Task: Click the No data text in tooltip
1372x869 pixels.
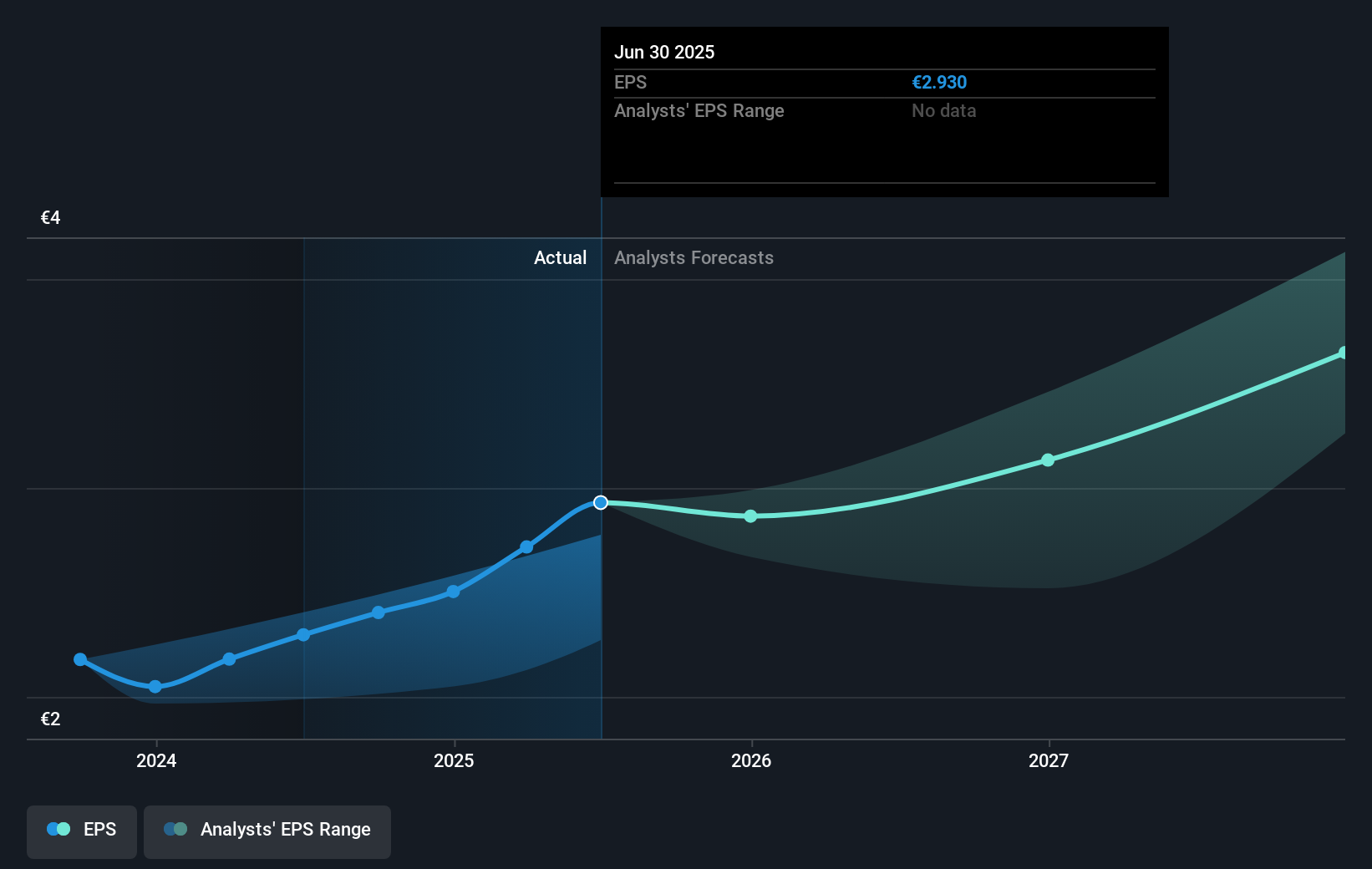Action: pyautogui.click(x=943, y=111)
